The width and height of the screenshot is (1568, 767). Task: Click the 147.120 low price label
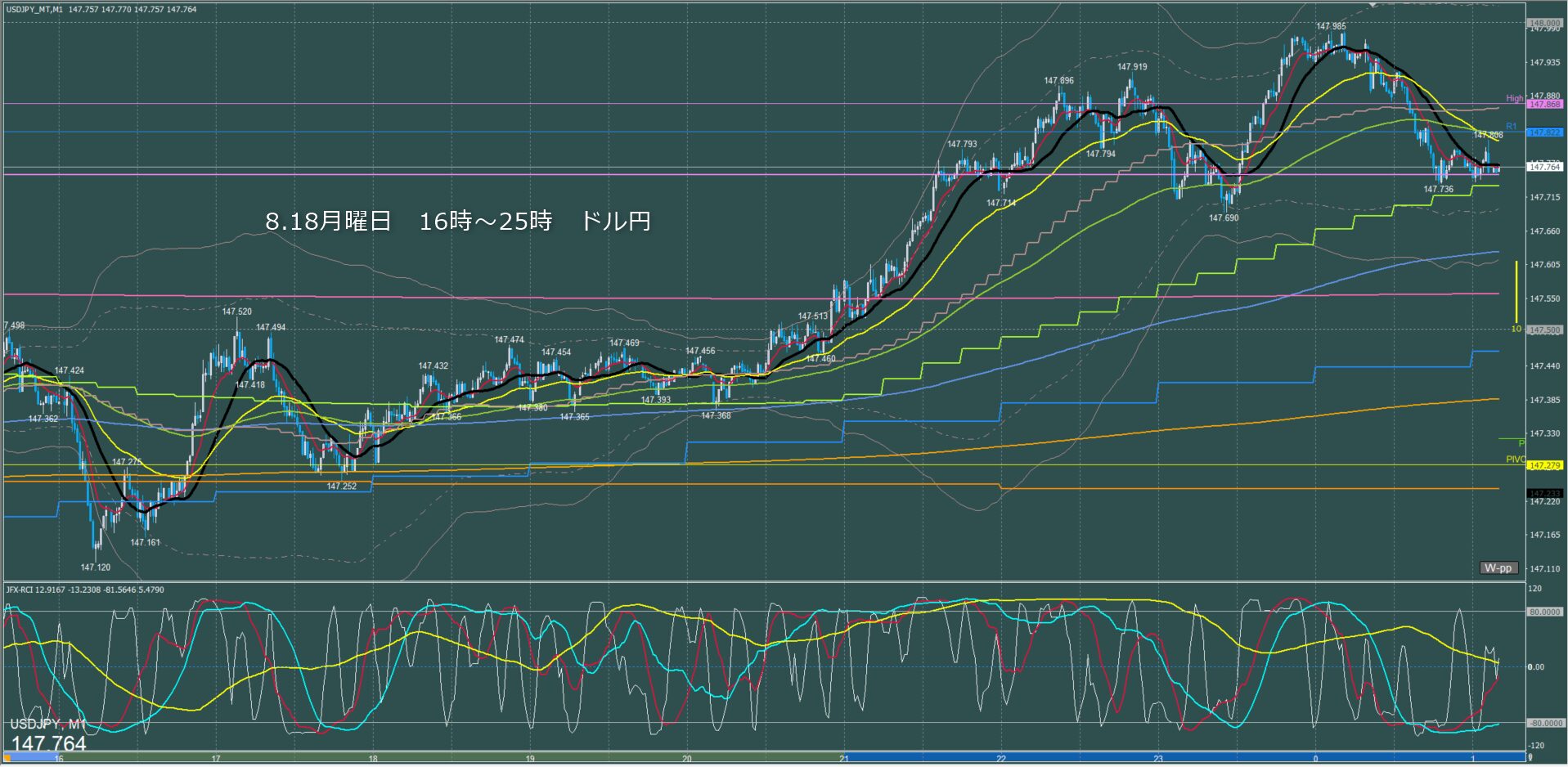point(96,567)
